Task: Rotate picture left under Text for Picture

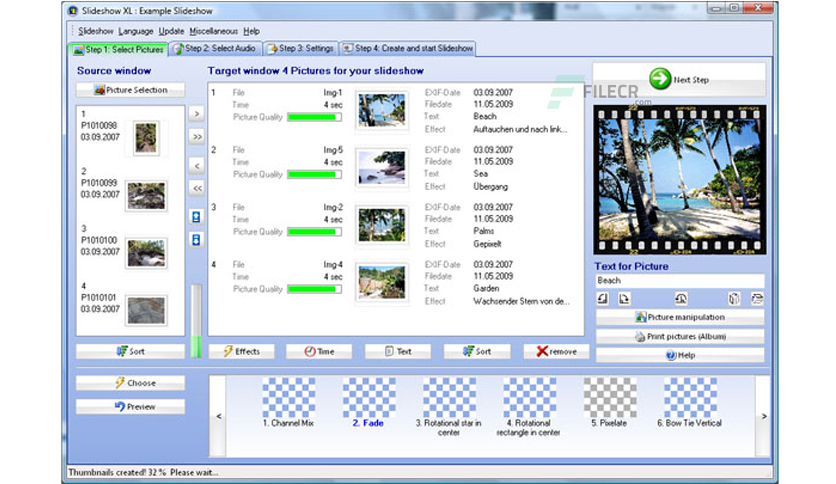Action: coord(603,299)
